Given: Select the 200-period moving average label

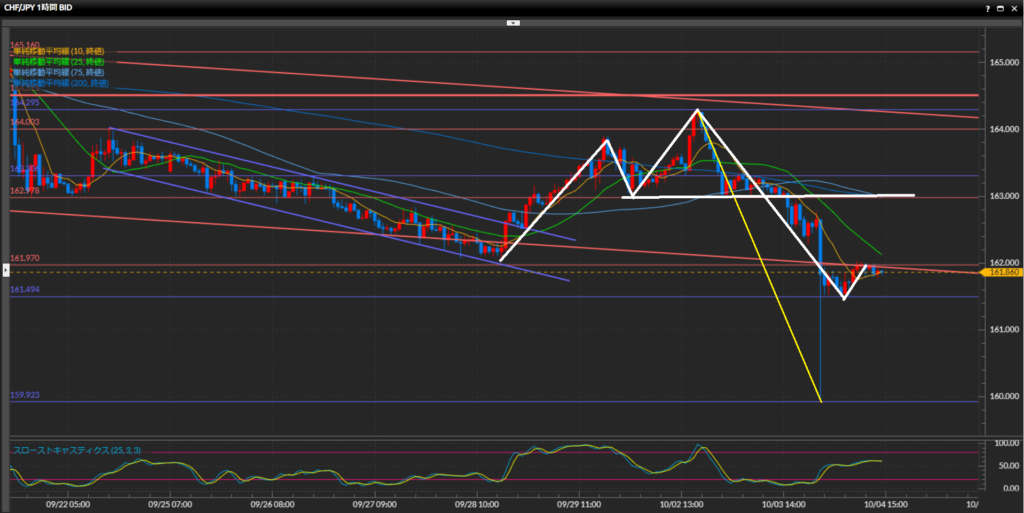Looking at the screenshot, I should [62, 84].
